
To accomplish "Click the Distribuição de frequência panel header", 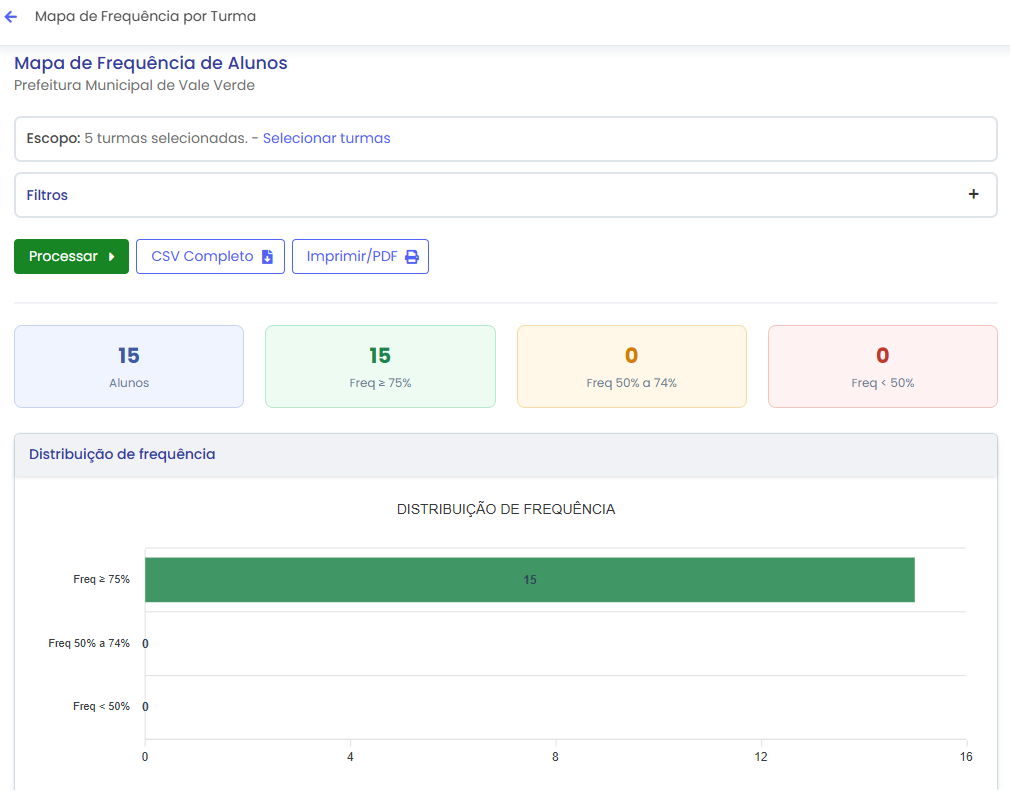I will pos(506,455).
